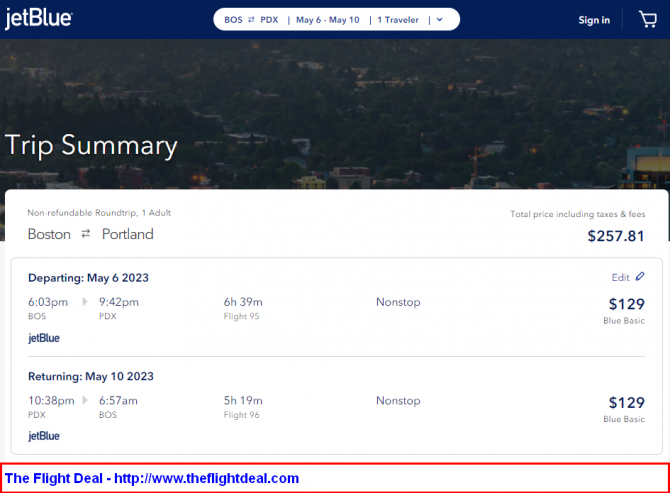
Task: Click Flight 96 label
Action: coord(241,415)
